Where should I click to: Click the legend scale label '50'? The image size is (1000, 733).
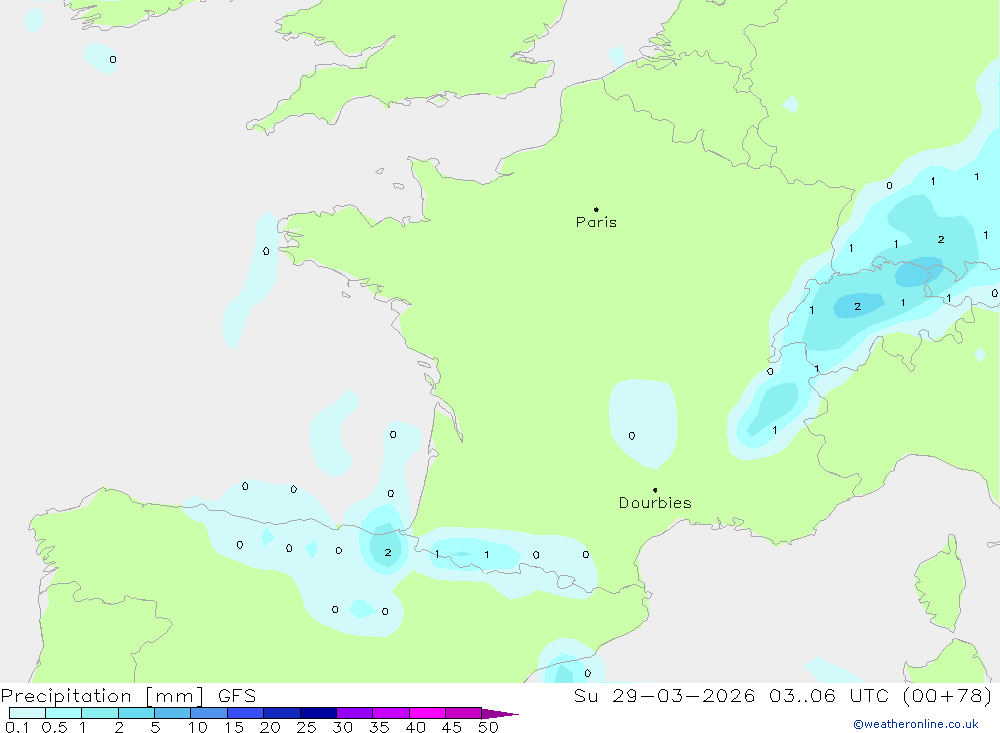click(x=488, y=727)
